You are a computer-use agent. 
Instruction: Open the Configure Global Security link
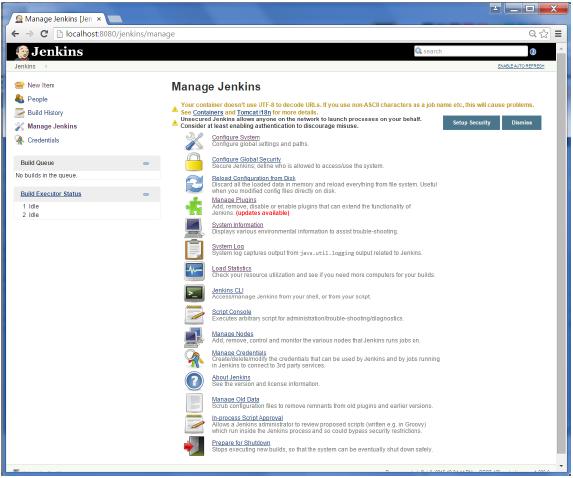click(246, 159)
